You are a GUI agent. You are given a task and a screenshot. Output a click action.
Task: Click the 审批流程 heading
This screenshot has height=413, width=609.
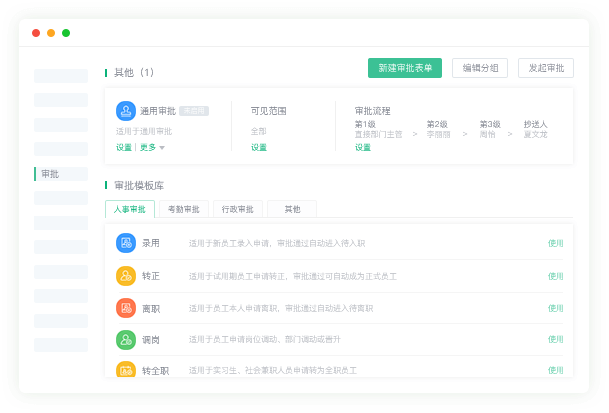click(372, 111)
